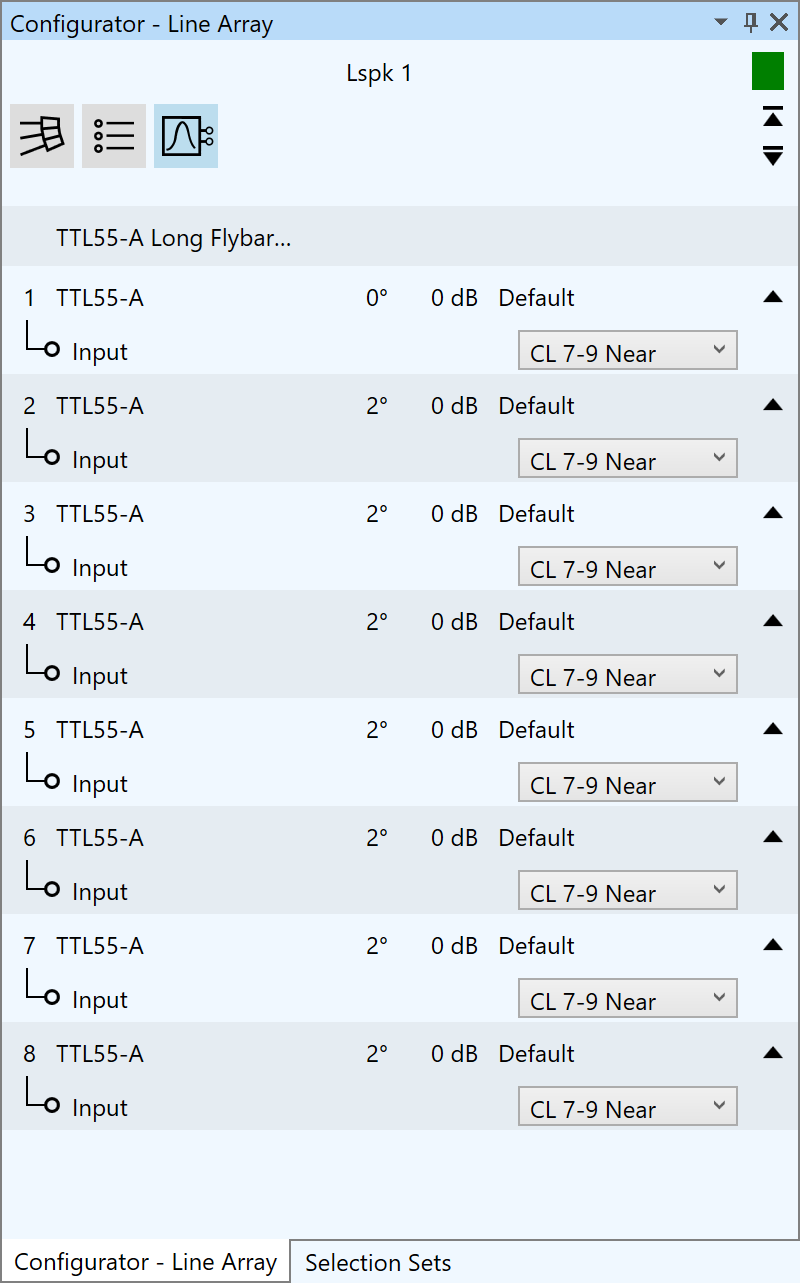Click the 2° angle value of cabinet 3
The height and width of the screenshot is (1283, 800).
click(x=377, y=514)
